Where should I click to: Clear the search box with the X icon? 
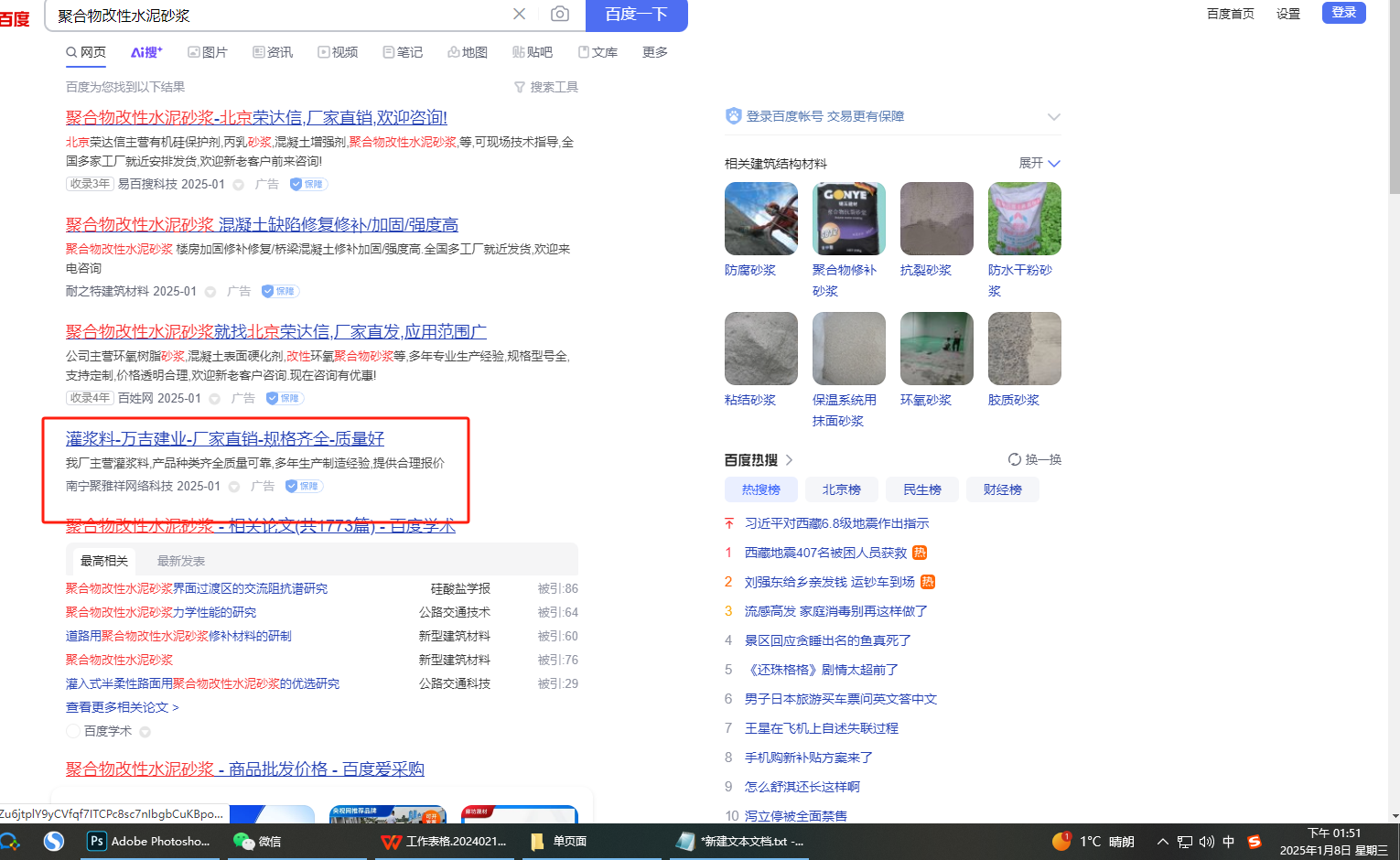(x=519, y=14)
